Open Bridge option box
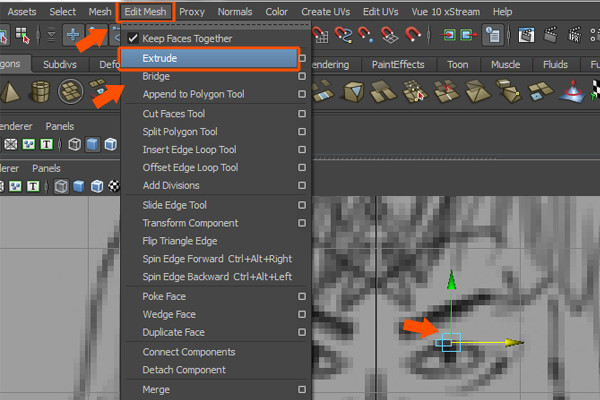 [x=302, y=76]
